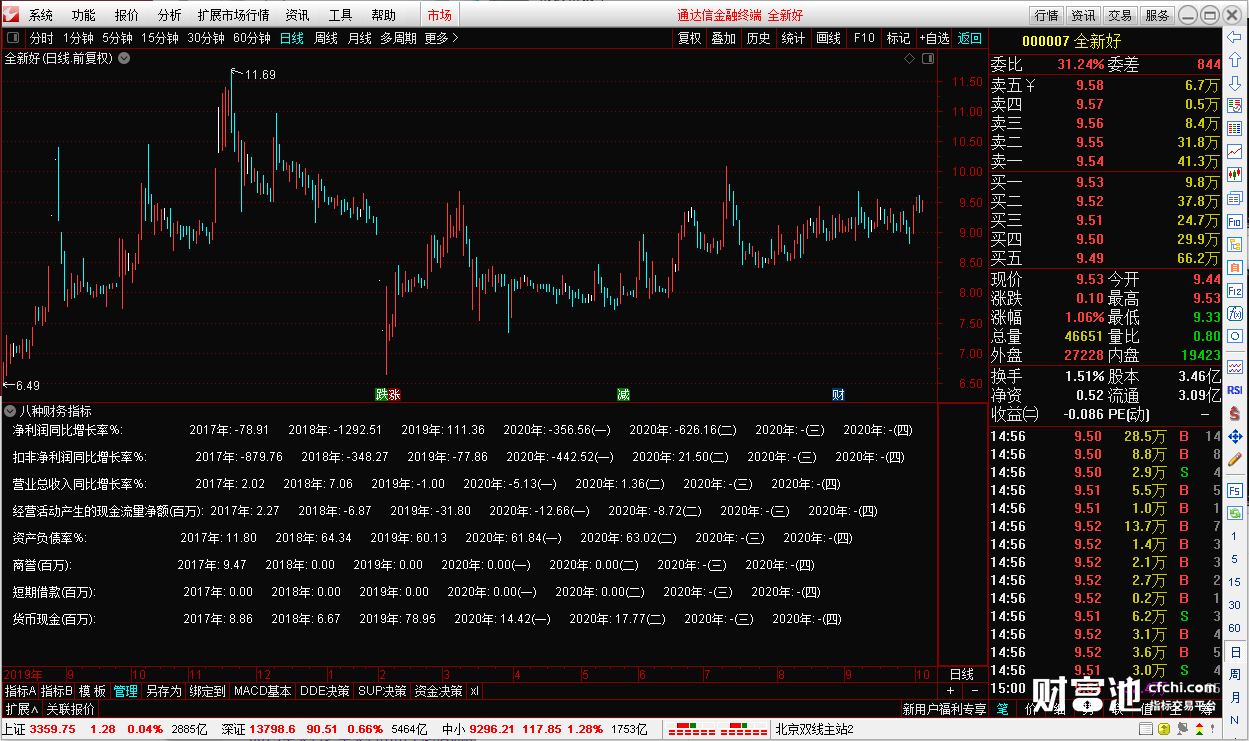Click the 减 marker on chart timeline
This screenshot has width=1249, height=741.
click(623, 394)
